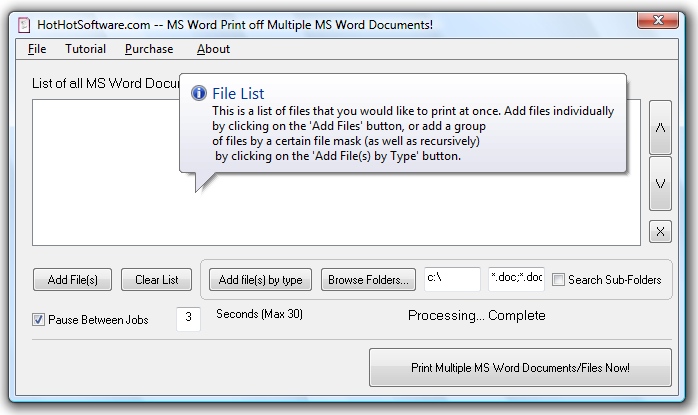This screenshot has width=698, height=415.
Task: Click the pause seconds field showing 3
Action: pyautogui.click(x=188, y=319)
